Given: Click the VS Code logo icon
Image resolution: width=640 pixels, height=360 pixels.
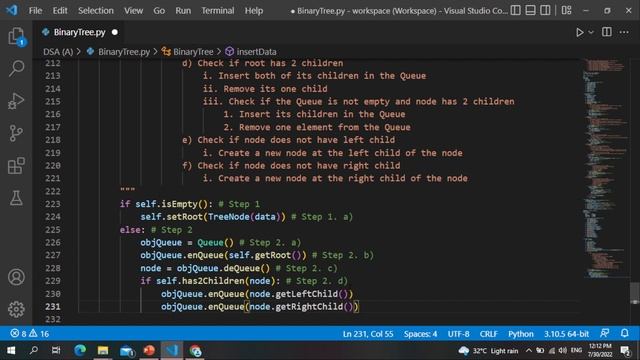Looking at the screenshot, I should click(x=12, y=10).
